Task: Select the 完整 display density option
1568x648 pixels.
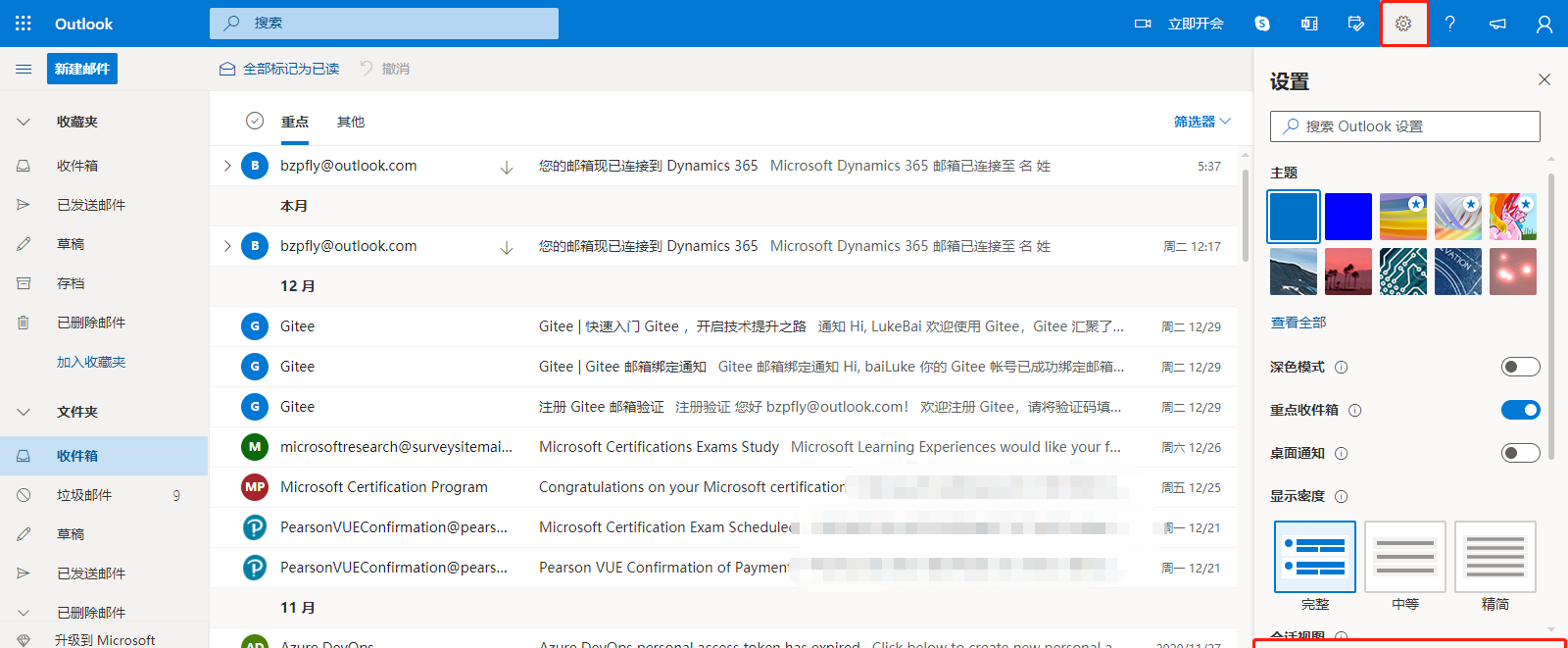Action: tap(1315, 557)
